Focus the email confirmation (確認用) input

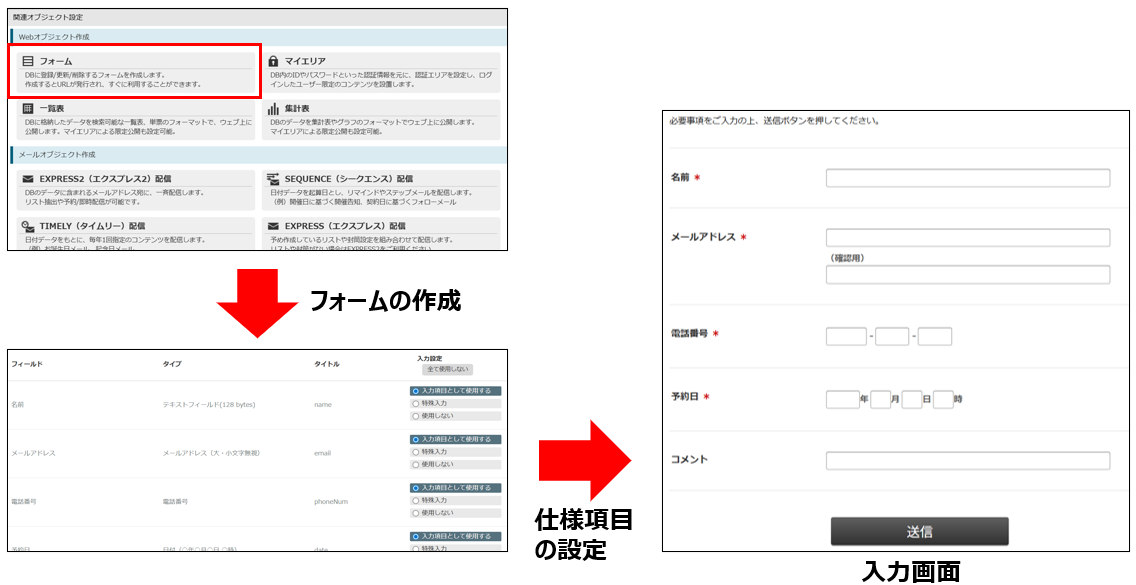(x=967, y=275)
